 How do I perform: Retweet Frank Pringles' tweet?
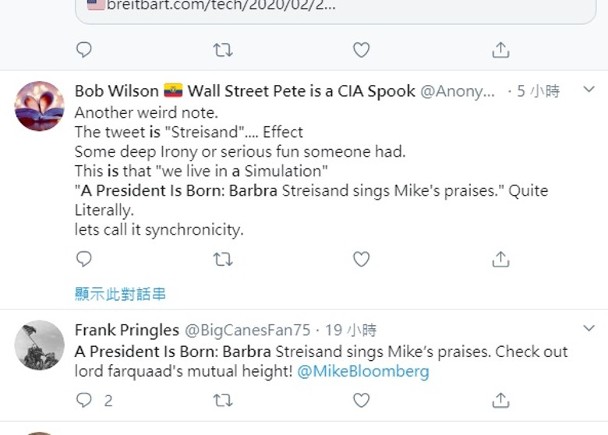point(223,400)
